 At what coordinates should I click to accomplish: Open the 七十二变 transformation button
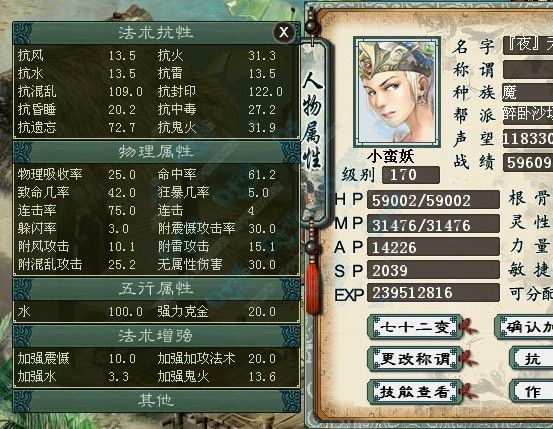coord(415,327)
